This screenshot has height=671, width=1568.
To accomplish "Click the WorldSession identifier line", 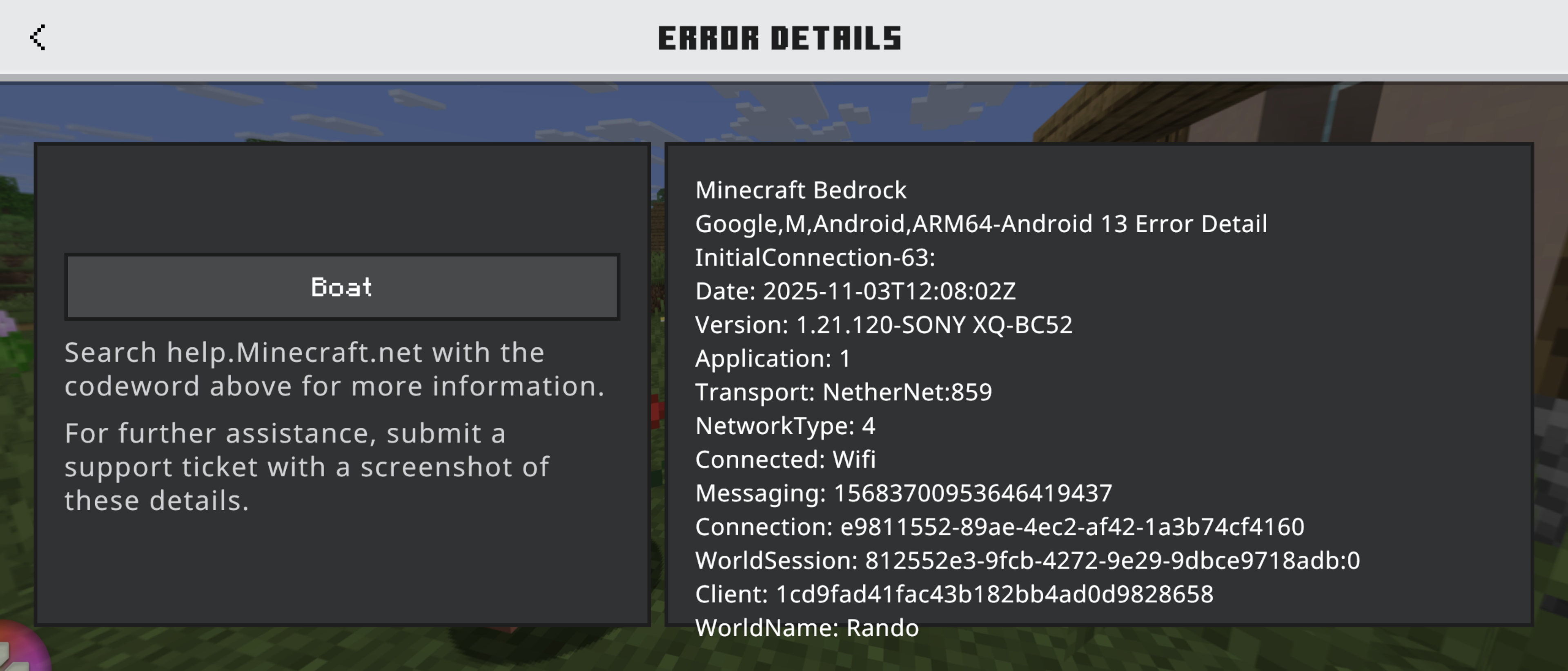I will click(x=1027, y=560).
